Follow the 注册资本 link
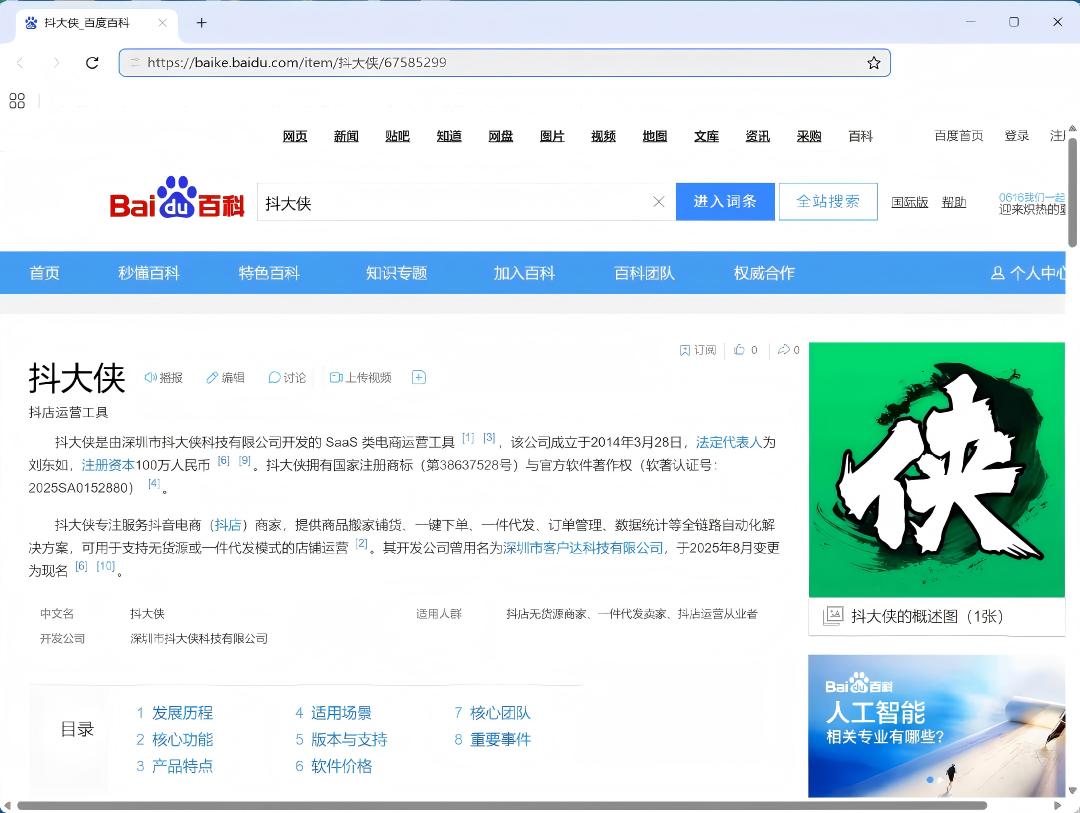The height and width of the screenshot is (813, 1080). [x=108, y=465]
